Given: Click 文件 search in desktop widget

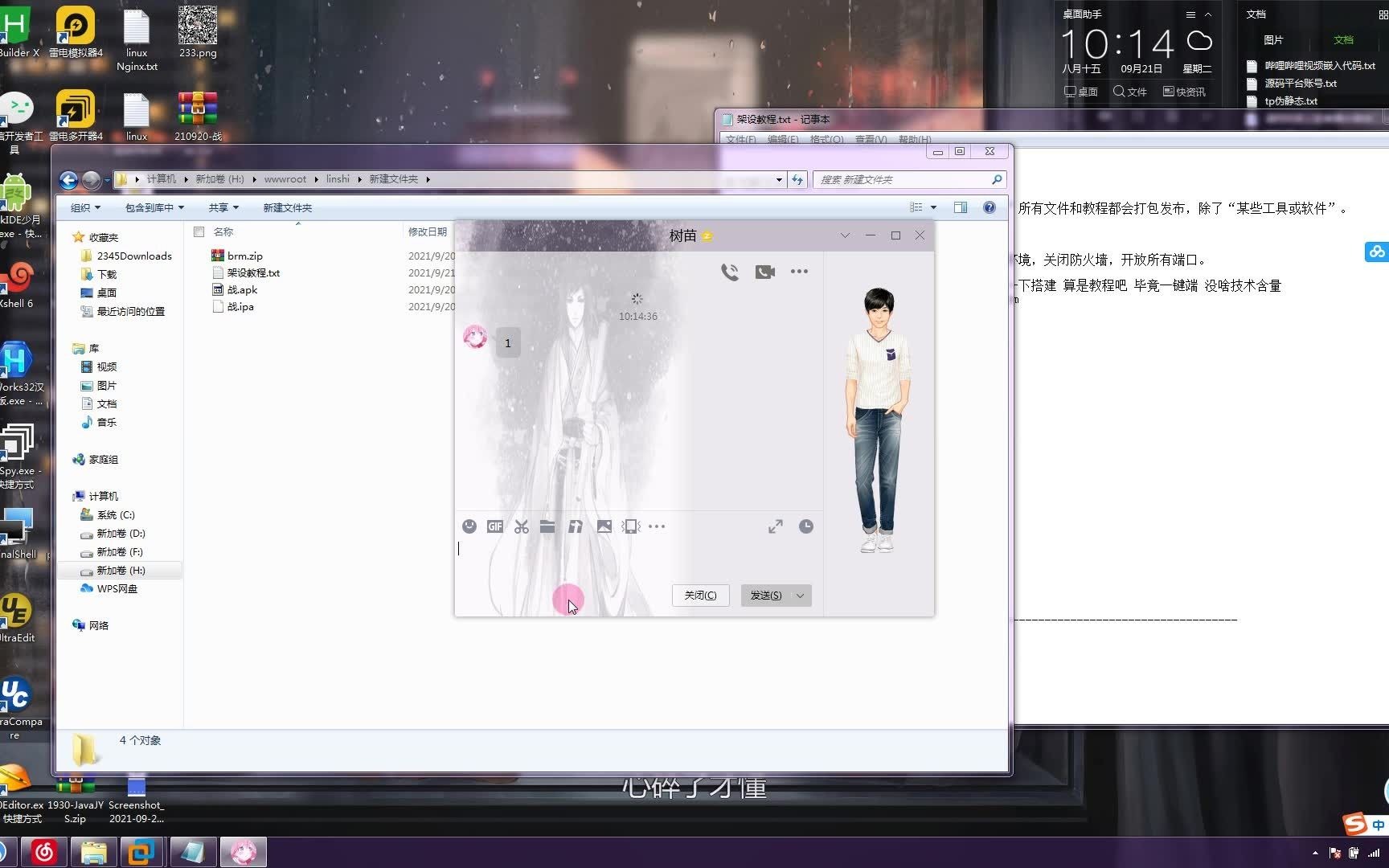Looking at the screenshot, I should [x=1129, y=92].
